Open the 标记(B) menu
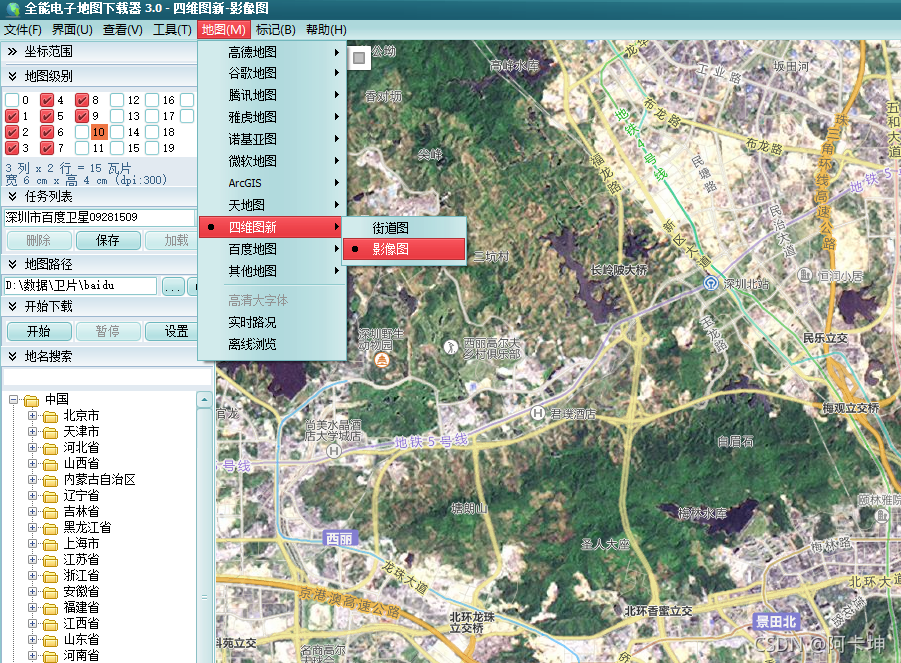 (x=276, y=30)
